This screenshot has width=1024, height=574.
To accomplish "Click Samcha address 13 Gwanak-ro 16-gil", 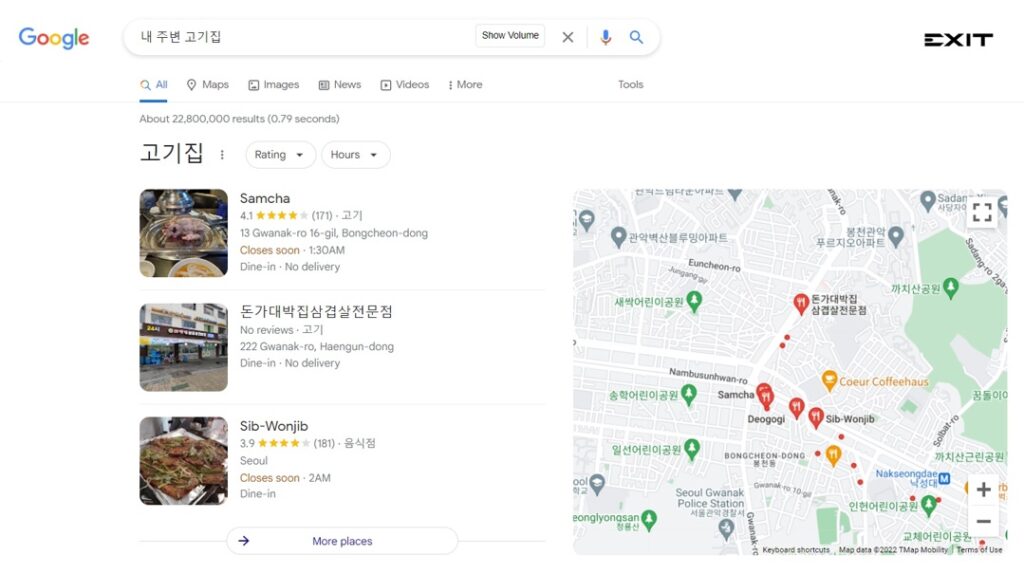I will tap(334, 233).
